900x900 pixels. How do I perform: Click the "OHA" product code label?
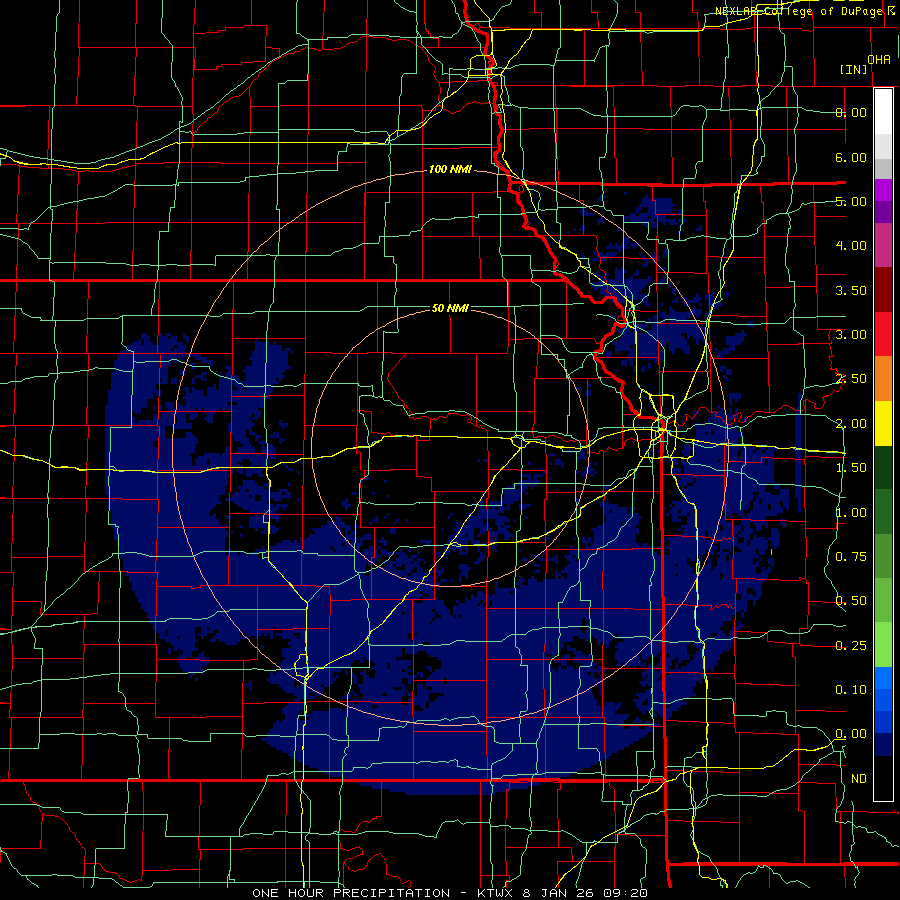(x=879, y=60)
